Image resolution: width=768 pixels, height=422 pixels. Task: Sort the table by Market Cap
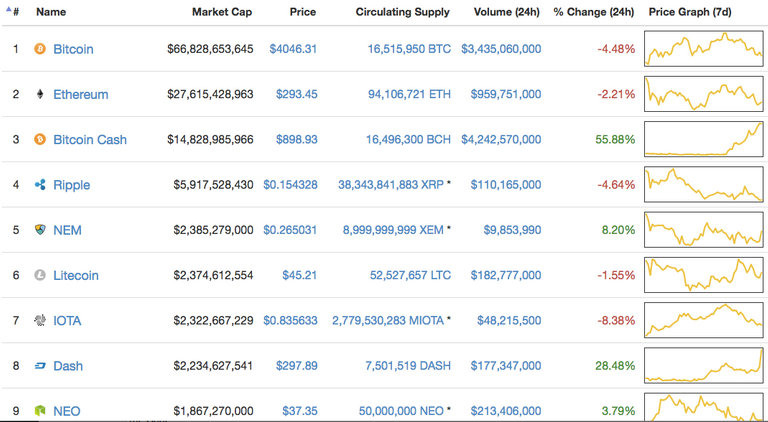222,12
